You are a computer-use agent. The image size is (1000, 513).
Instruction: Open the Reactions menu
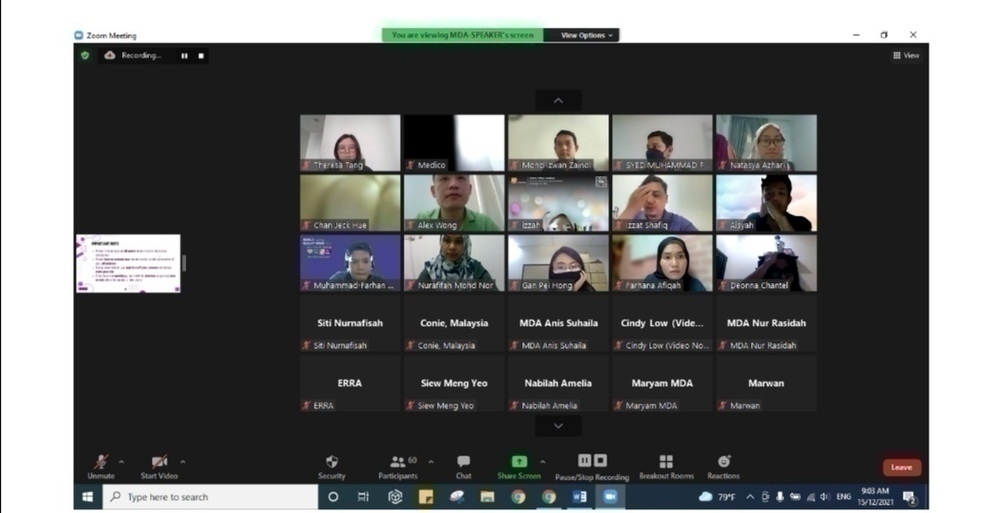(723, 463)
